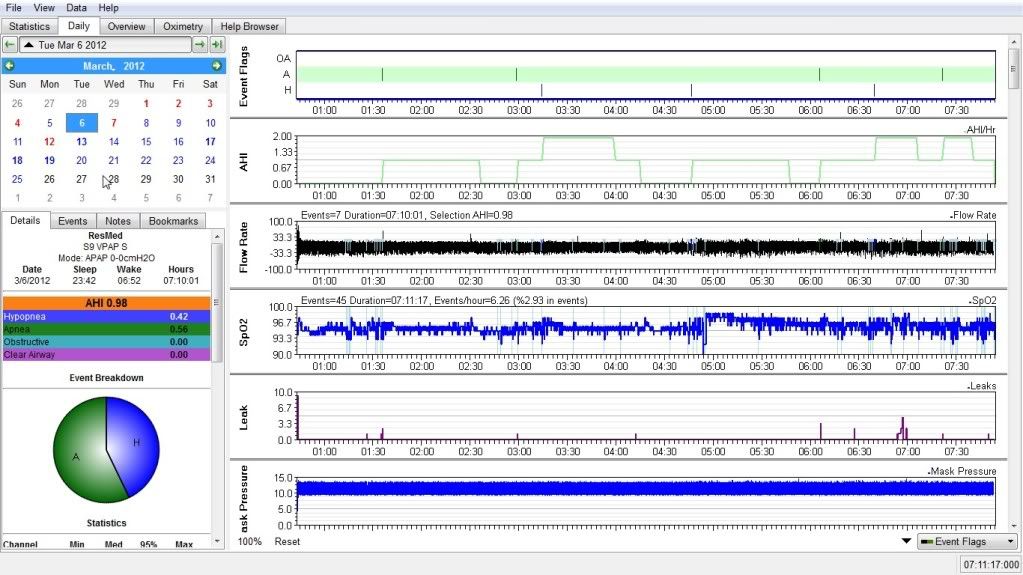Open the Data menu

[x=74, y=7]
